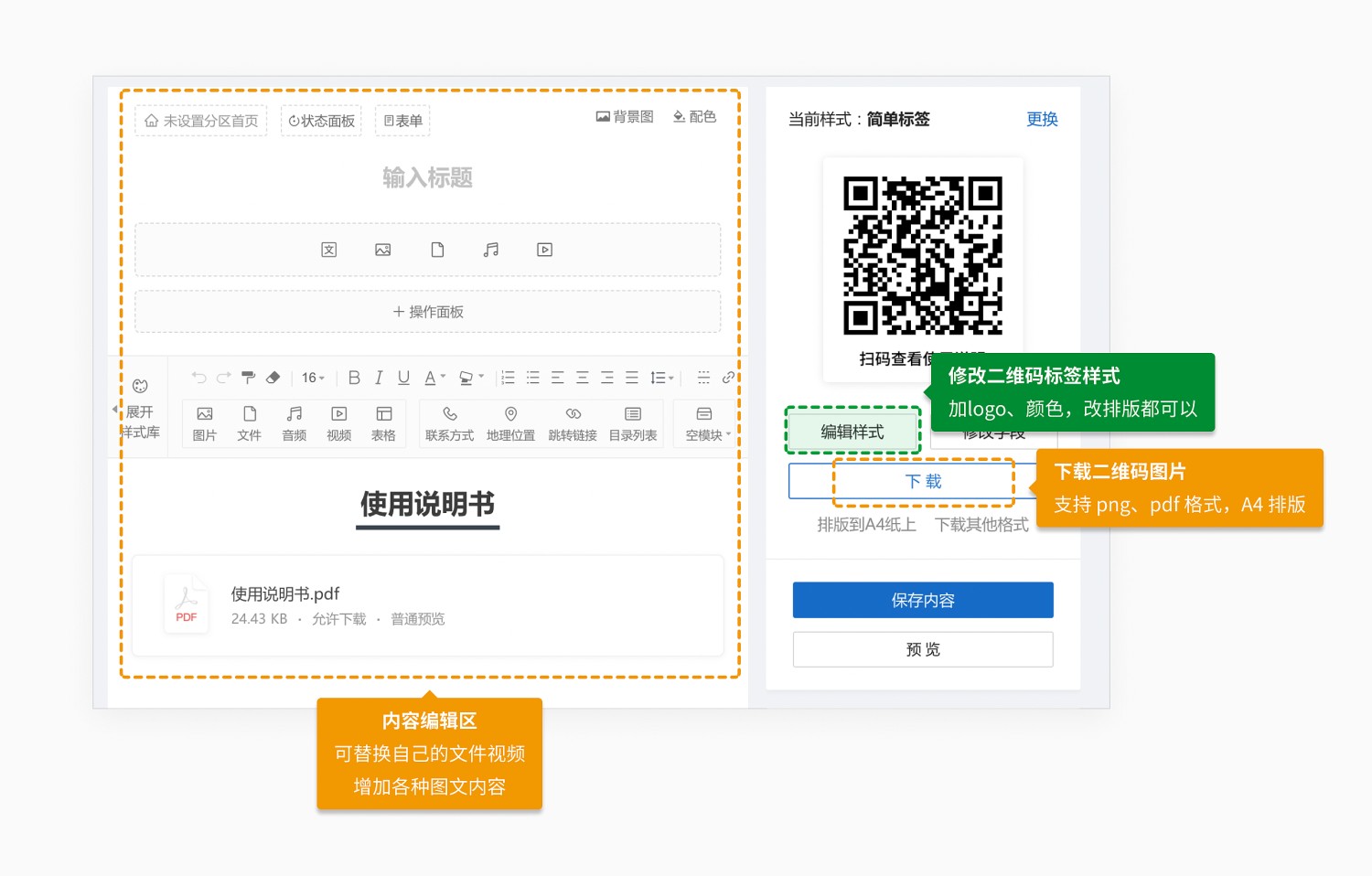
Task: Toggle underline formatting
Action: (403, 378)
